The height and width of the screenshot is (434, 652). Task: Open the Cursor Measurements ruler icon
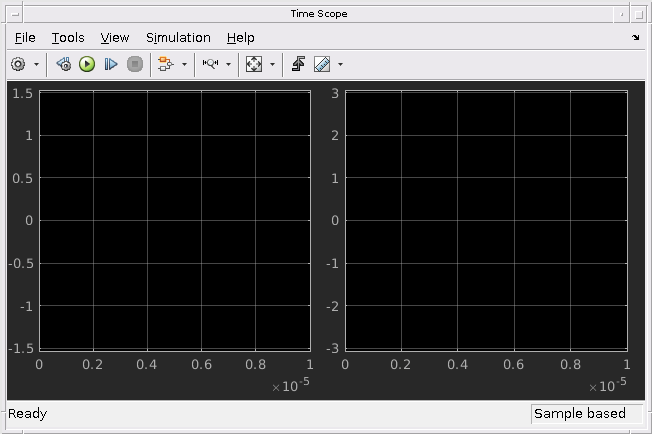(322, 64)
